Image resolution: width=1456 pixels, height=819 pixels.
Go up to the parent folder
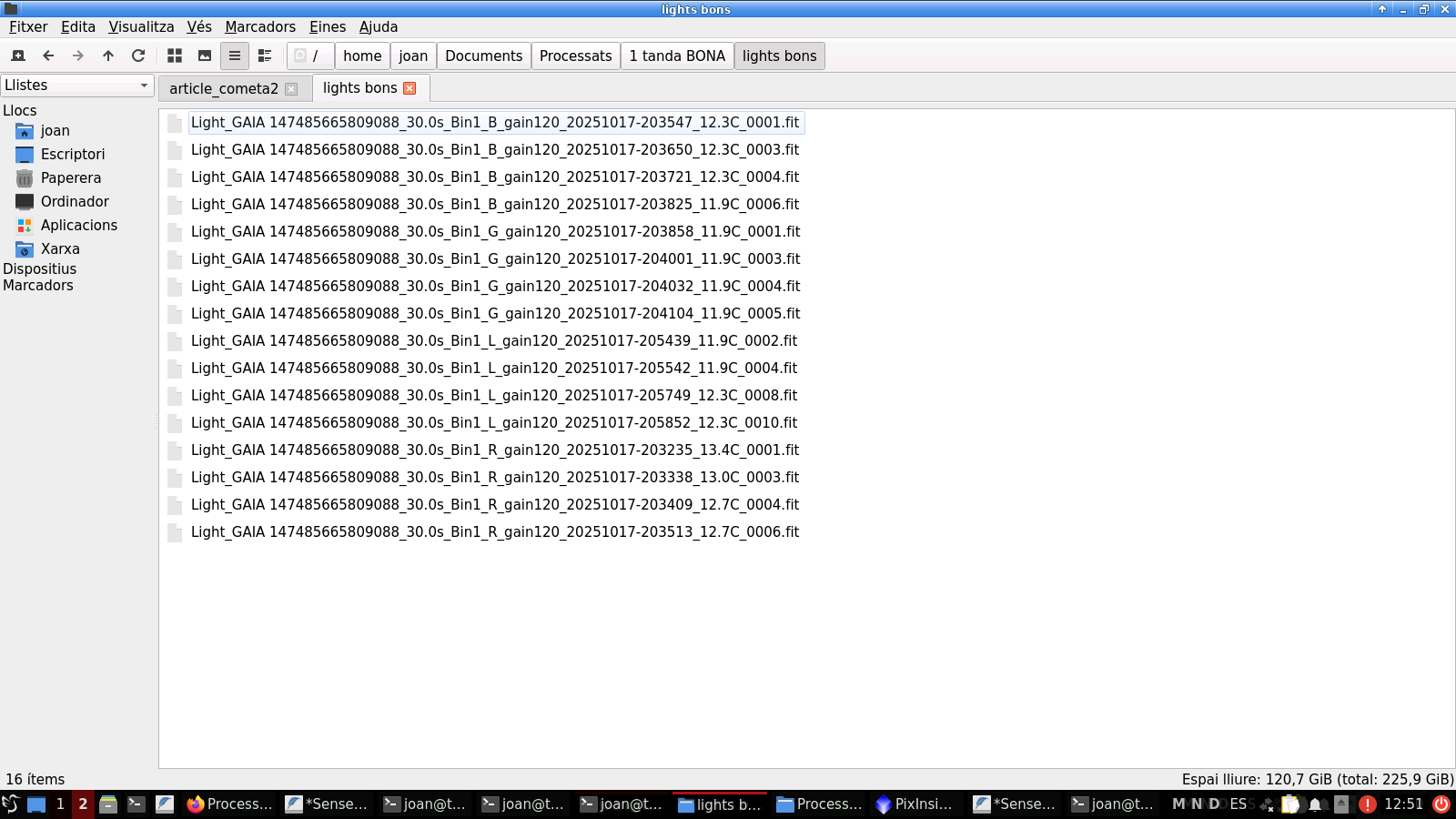[x=108, y=56]
